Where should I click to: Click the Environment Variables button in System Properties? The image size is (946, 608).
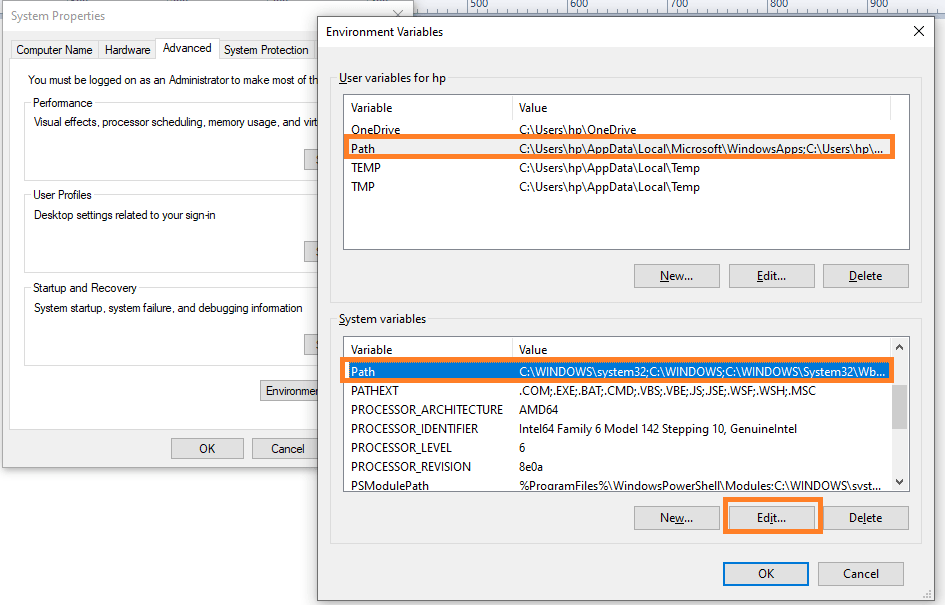click(x=290, y=391)
